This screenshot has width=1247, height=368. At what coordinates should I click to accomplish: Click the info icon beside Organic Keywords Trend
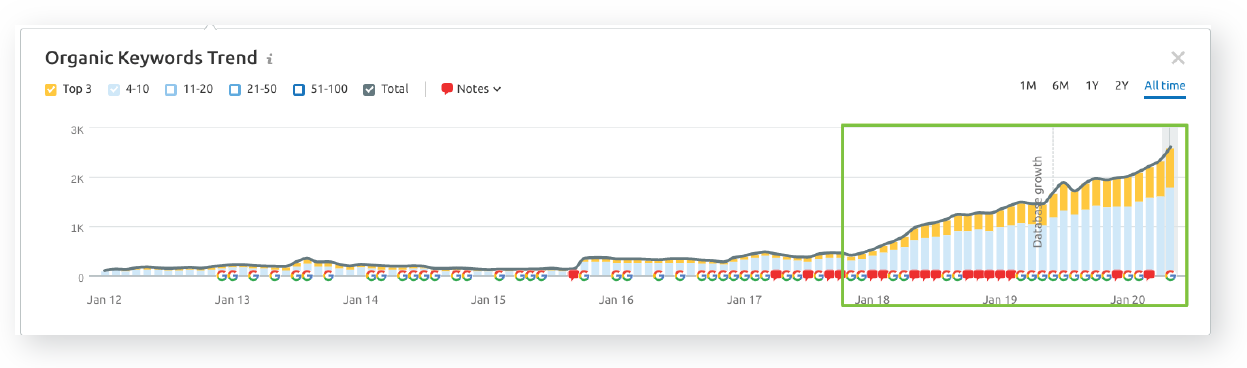(270, 59)
